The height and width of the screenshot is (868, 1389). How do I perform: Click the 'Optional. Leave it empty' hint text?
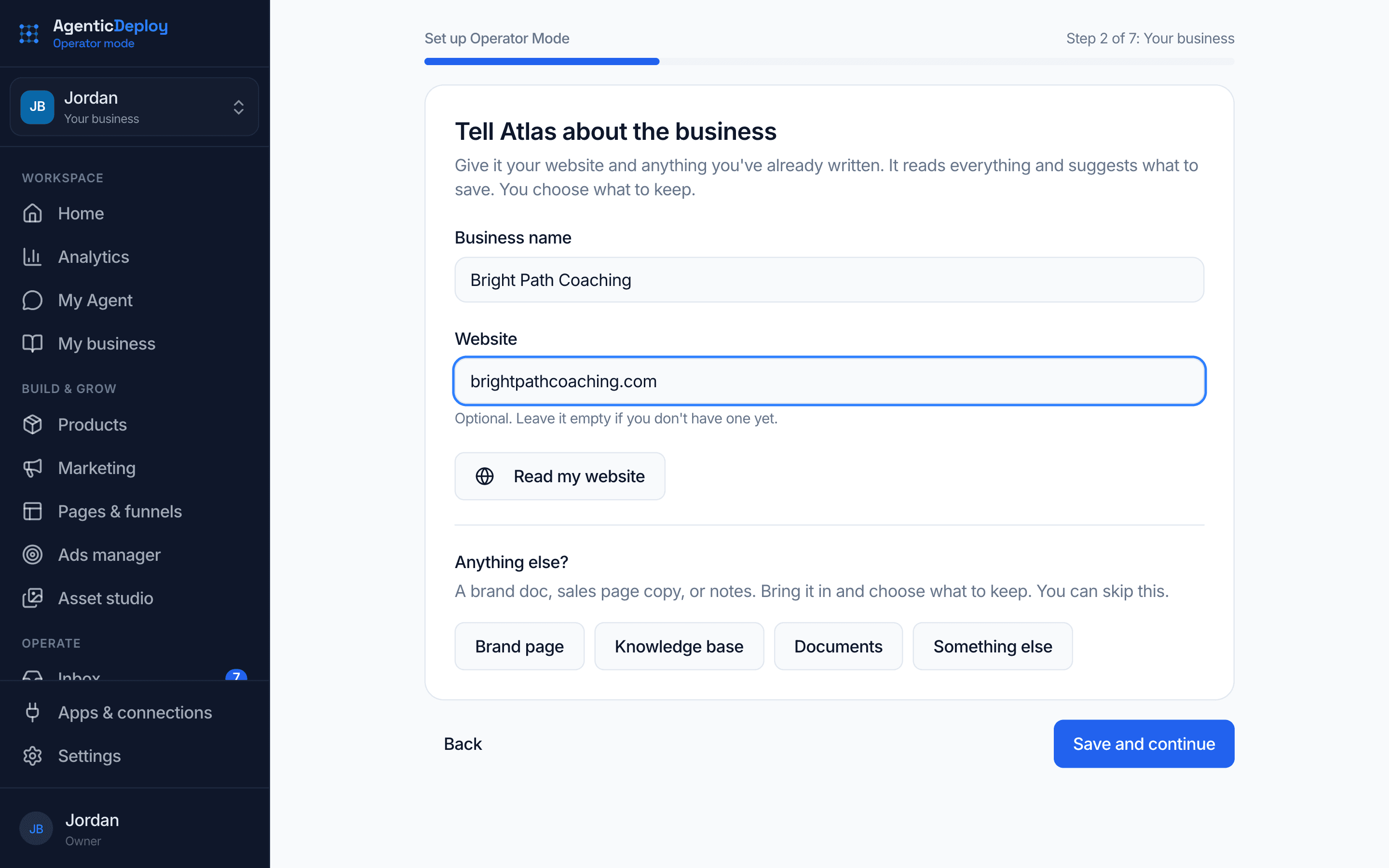pyautogui.click(x=616, y=419)
